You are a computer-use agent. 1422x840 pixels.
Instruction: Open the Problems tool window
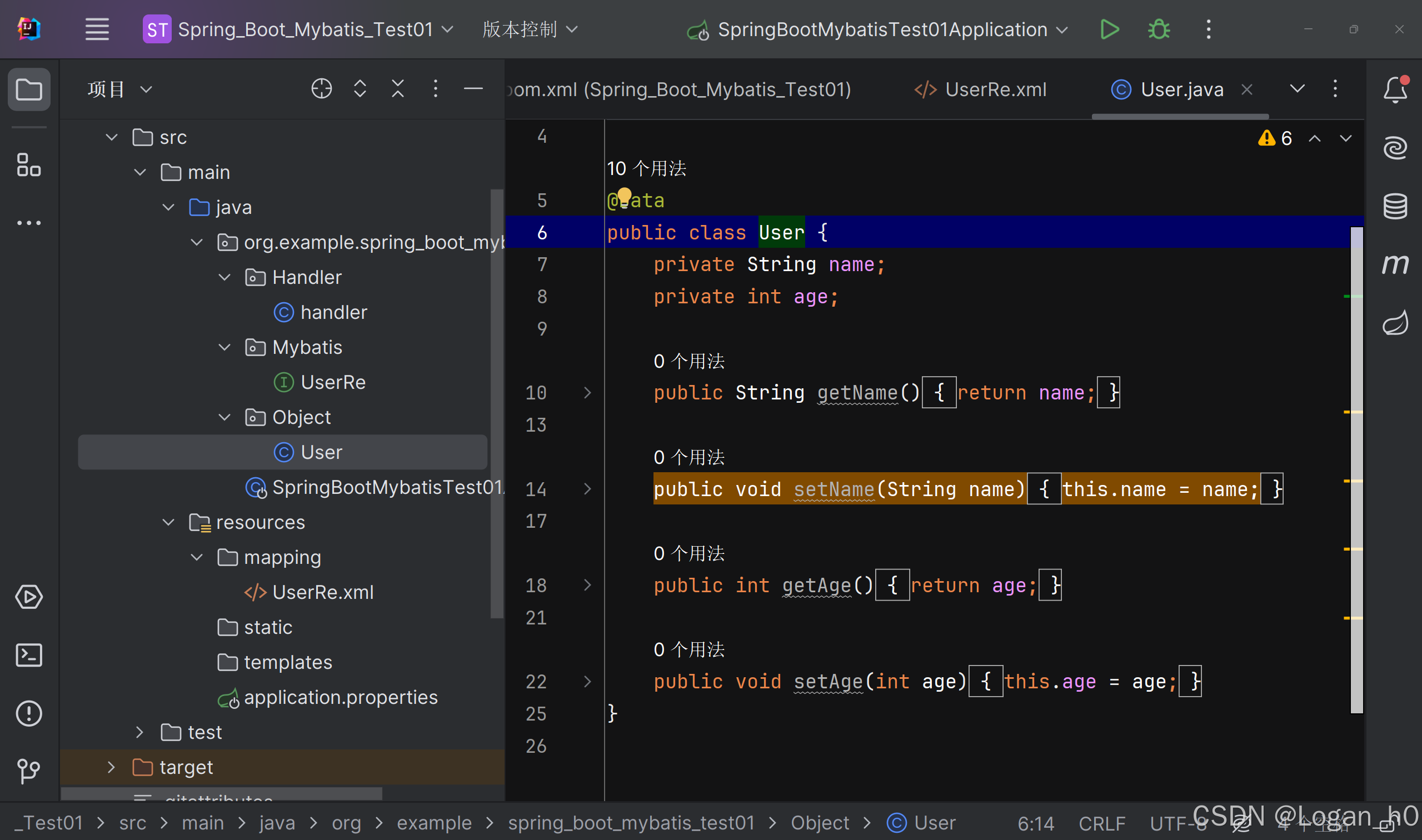(x=29, y=714)
